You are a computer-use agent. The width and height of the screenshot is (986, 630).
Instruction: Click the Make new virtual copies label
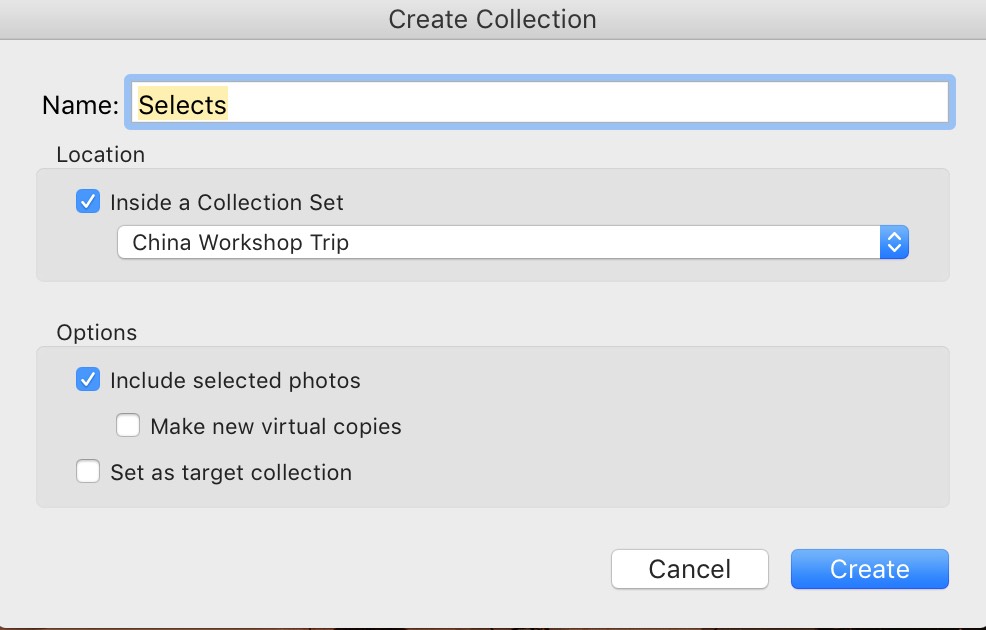click(275, 426)
